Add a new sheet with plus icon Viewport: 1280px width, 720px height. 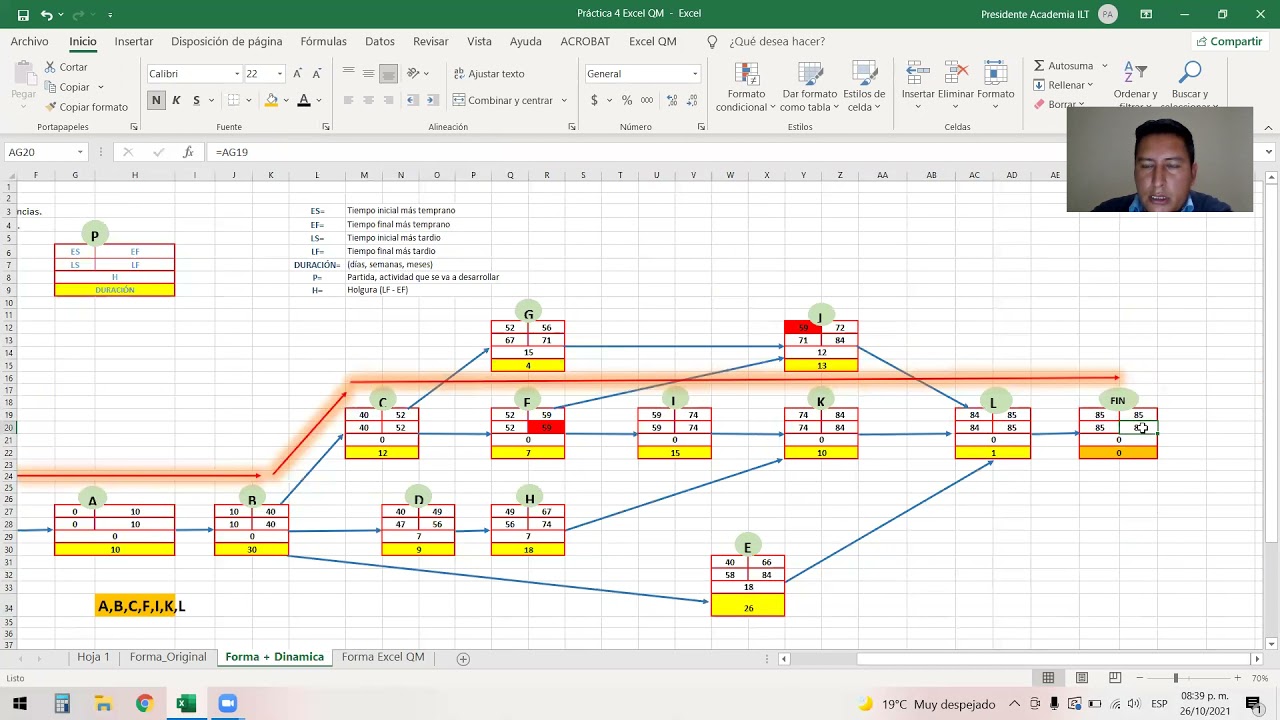click(x=463, y=658)
